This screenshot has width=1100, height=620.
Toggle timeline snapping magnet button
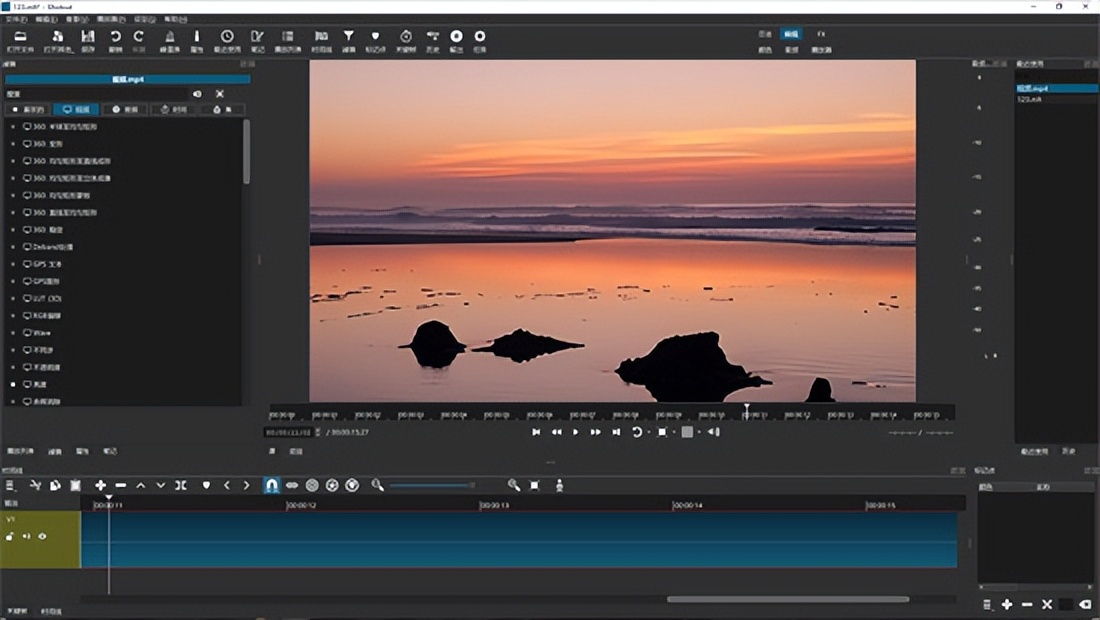pyautogui.click(x=271, y=485)
